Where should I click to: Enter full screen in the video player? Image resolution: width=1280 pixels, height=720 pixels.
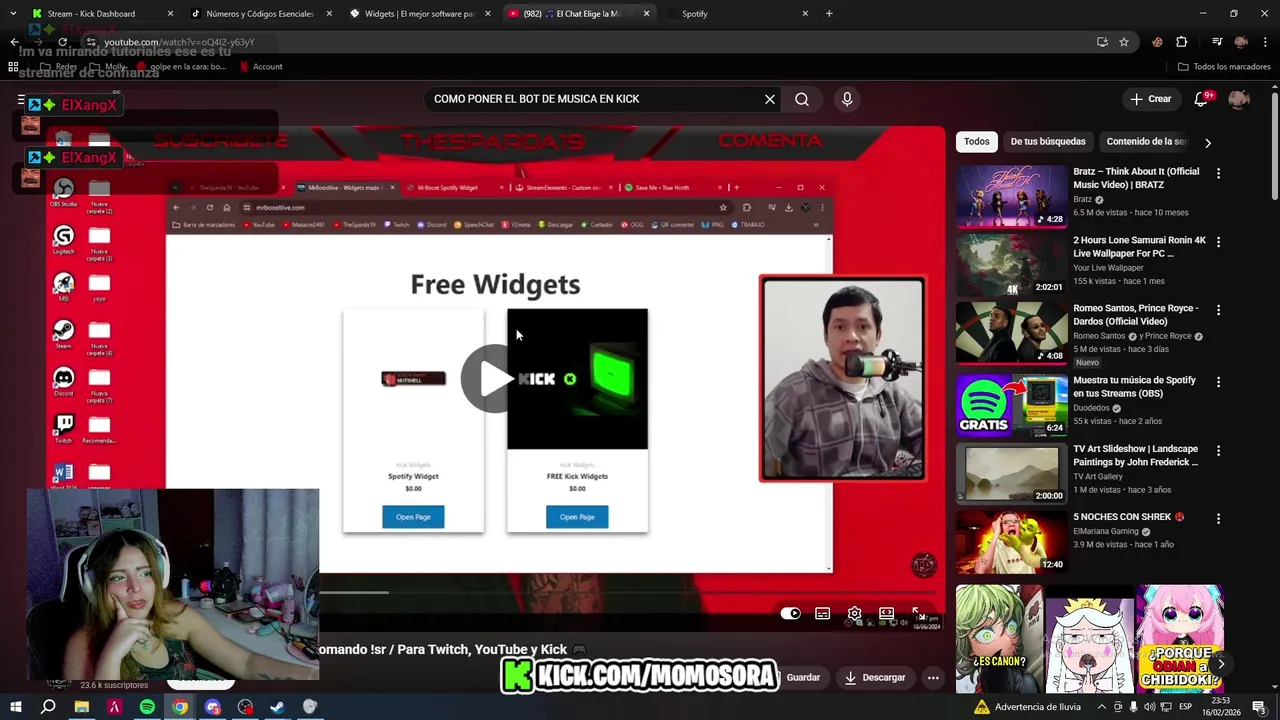917,613
